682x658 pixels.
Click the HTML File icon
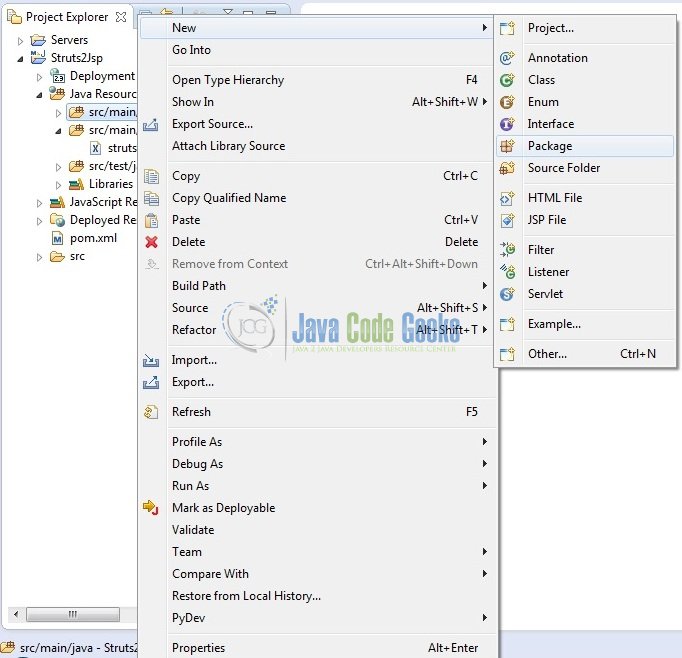pos(507,198)
